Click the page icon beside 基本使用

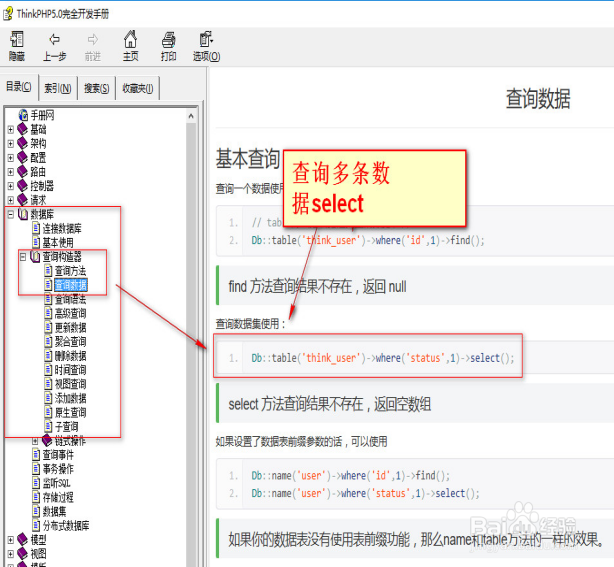[x=36, y=242]
